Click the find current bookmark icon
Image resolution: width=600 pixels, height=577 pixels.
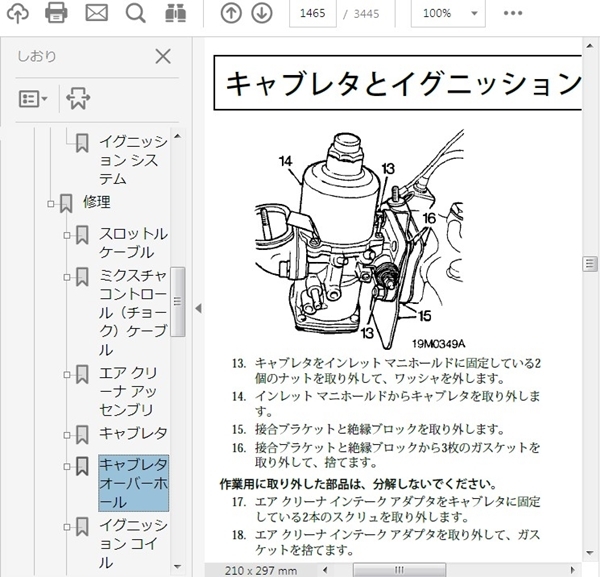coord(78,98)
